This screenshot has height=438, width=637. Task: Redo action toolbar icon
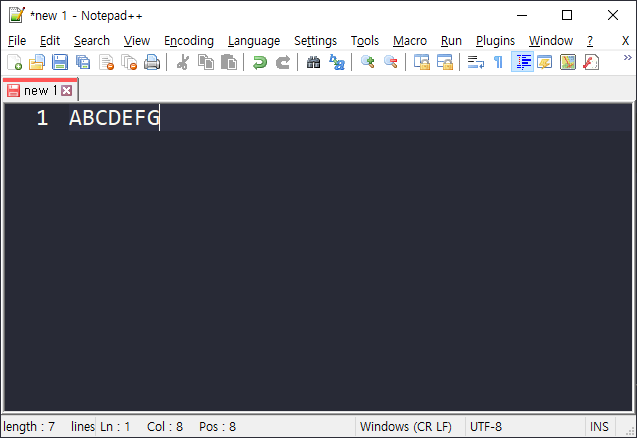pyautogui.click(x=283, y=63)
